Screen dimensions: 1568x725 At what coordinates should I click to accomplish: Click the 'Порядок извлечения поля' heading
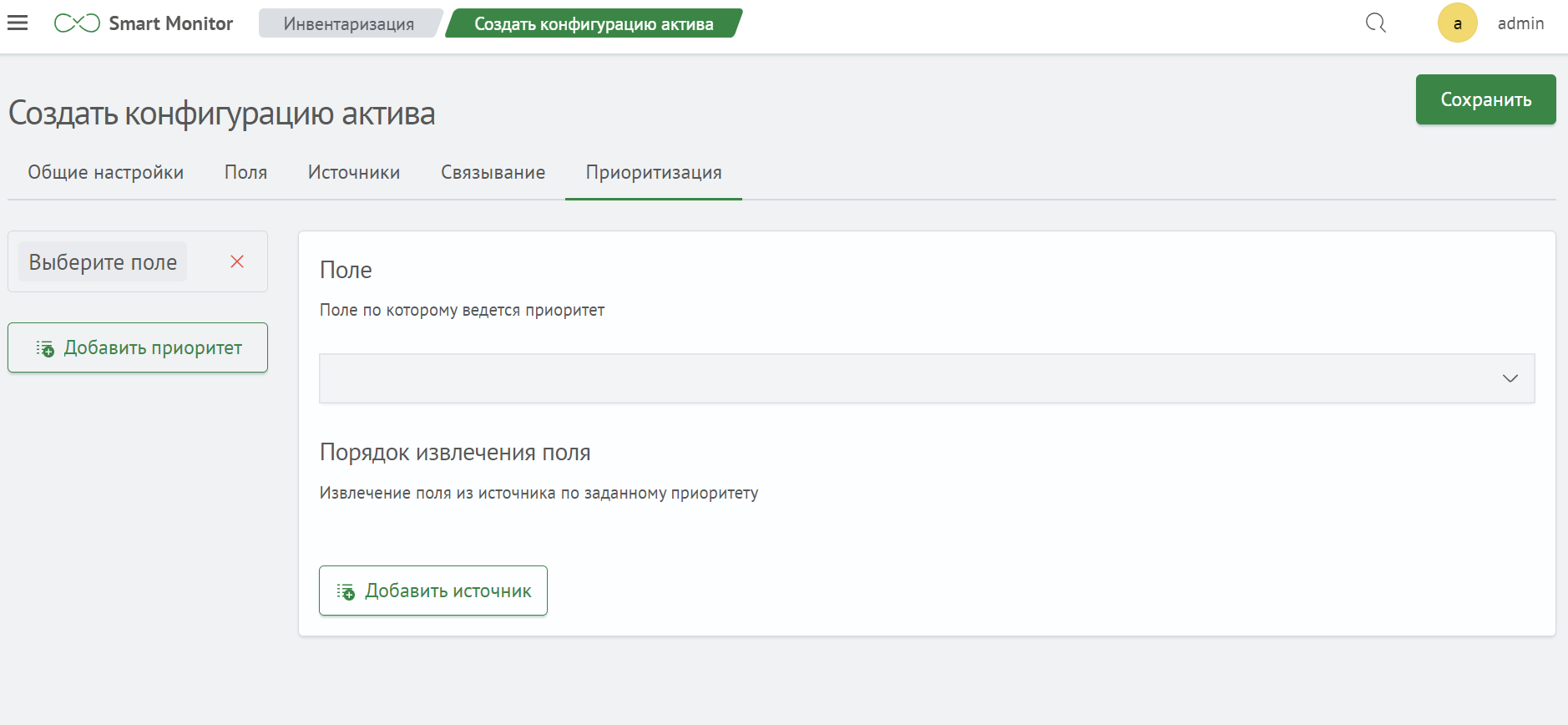click(x=455, y=453)
